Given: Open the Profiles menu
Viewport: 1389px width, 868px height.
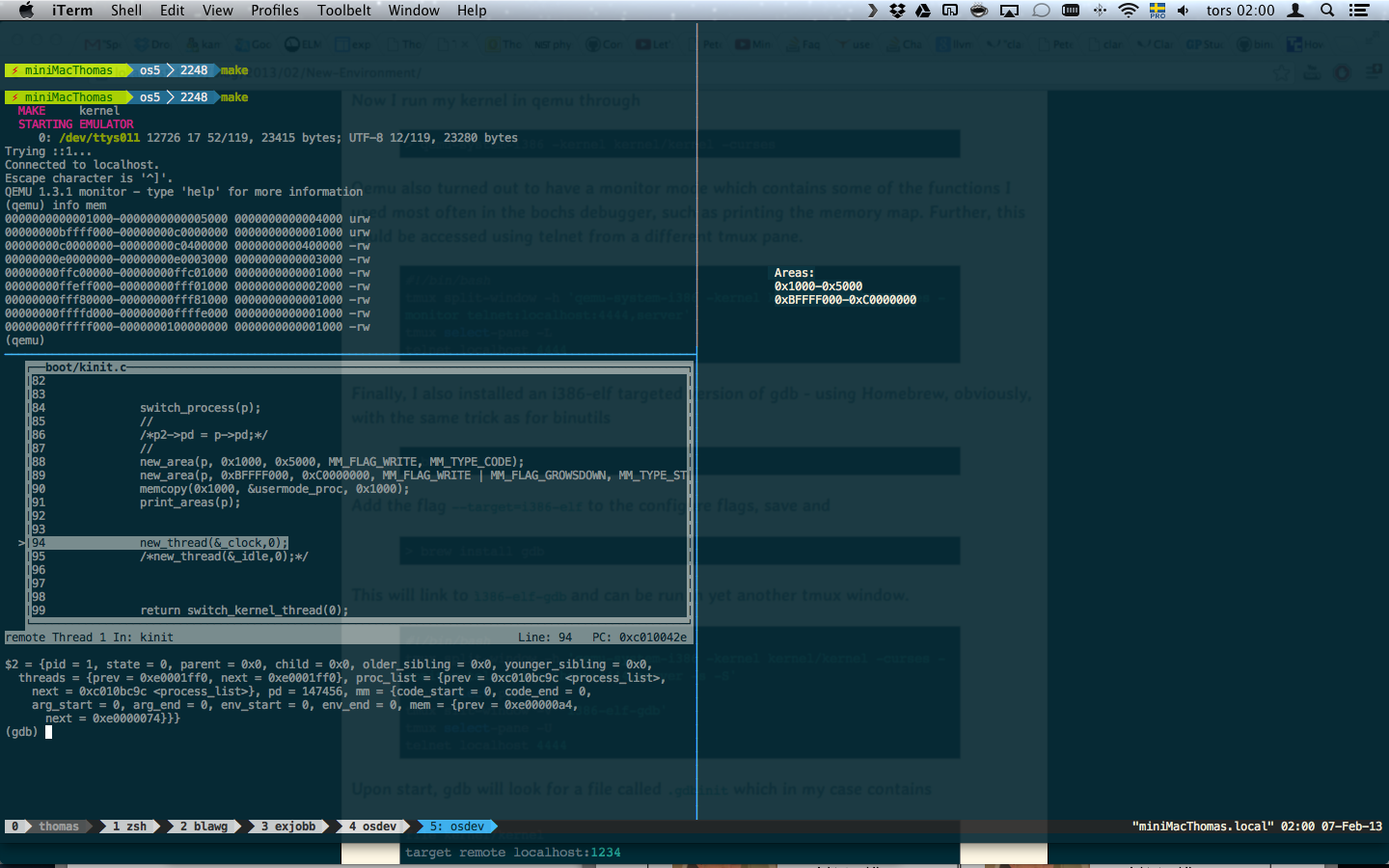Looking at the screenshot, I should [275, 11].
